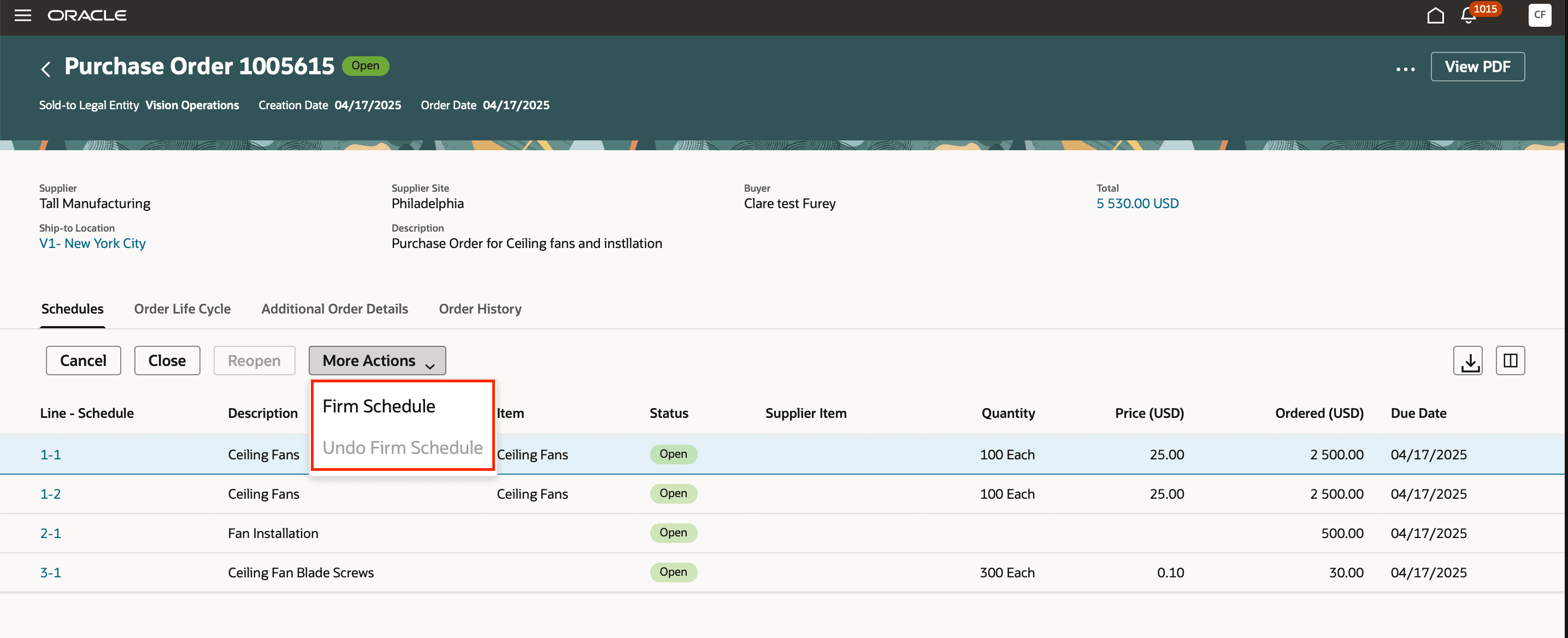Click the Cancel button
Screen dimensions: 1568x638
83,361
